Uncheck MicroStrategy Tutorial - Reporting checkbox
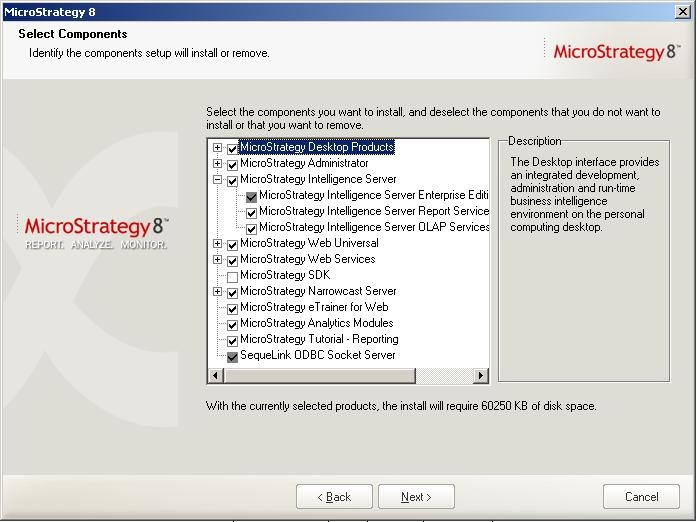Screen dimensions: 697x522 click(232, 340)
